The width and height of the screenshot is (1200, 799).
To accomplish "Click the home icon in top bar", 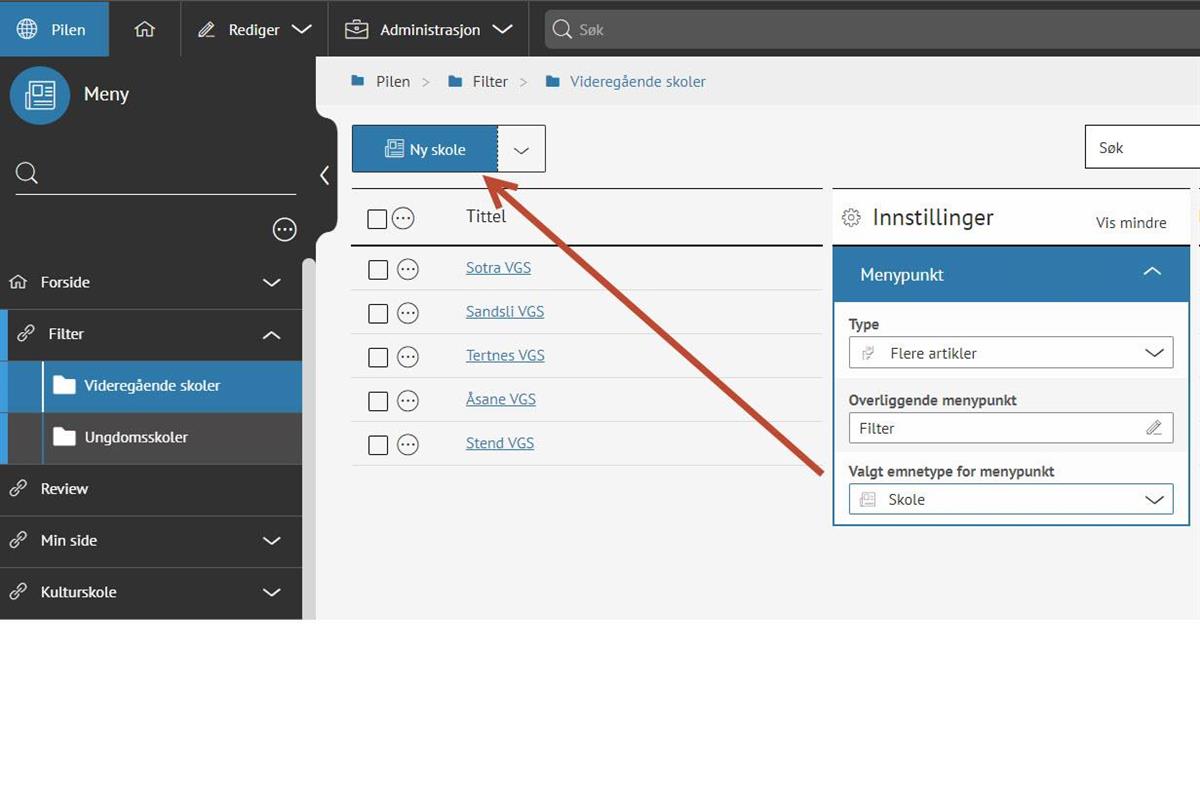I will (145, 29).
